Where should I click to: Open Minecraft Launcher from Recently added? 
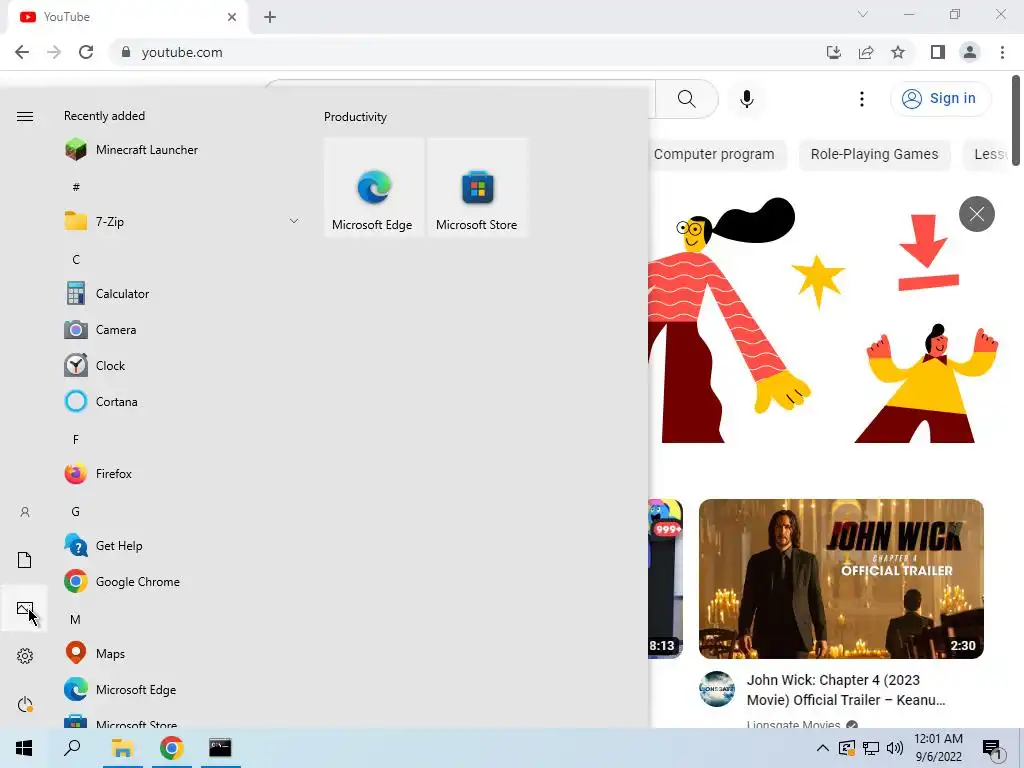tap(182, 150)
